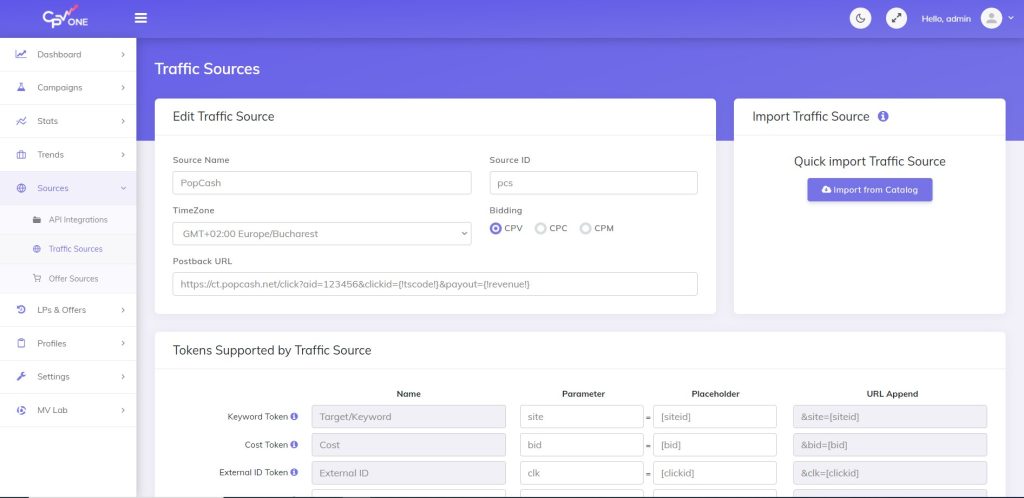Click Cost Token parameter field 'bid'

click(581, 444)
